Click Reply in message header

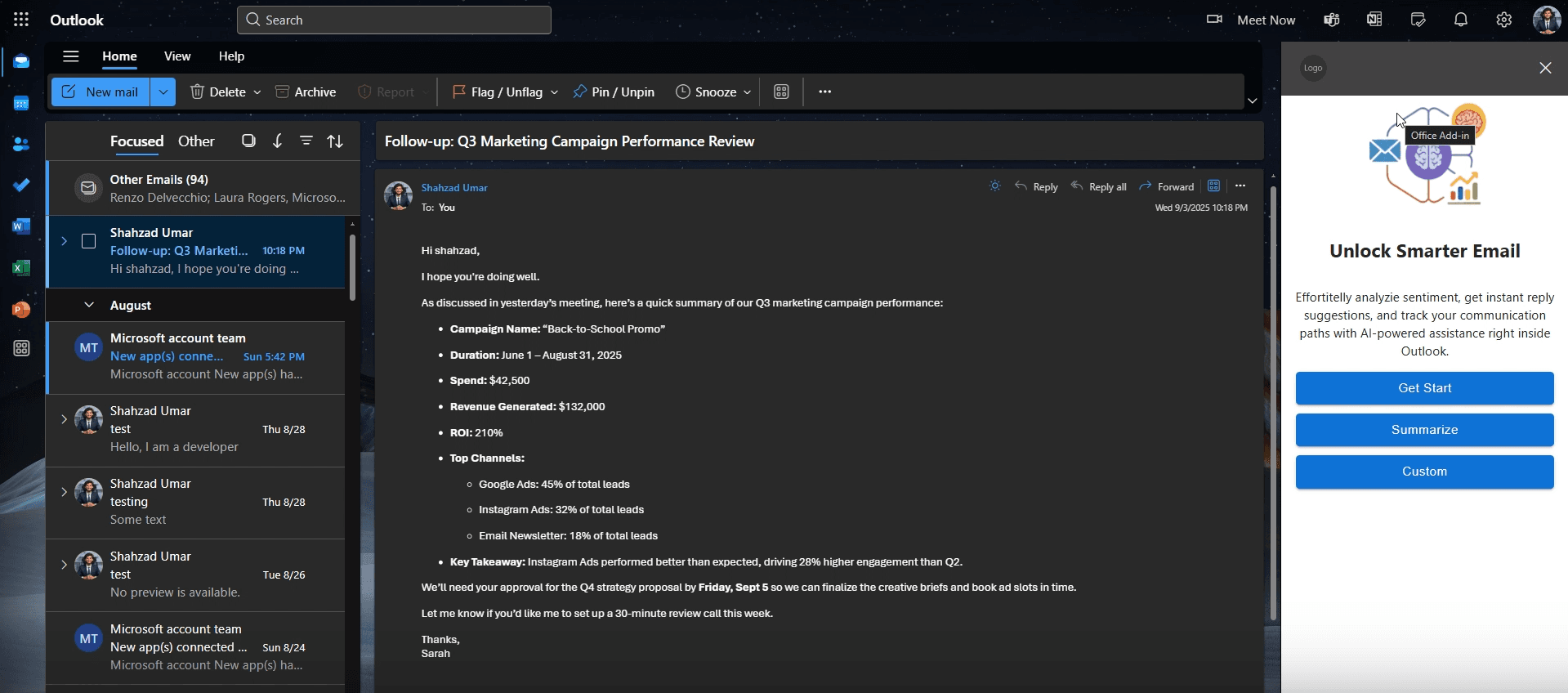tap(1036, 186)
